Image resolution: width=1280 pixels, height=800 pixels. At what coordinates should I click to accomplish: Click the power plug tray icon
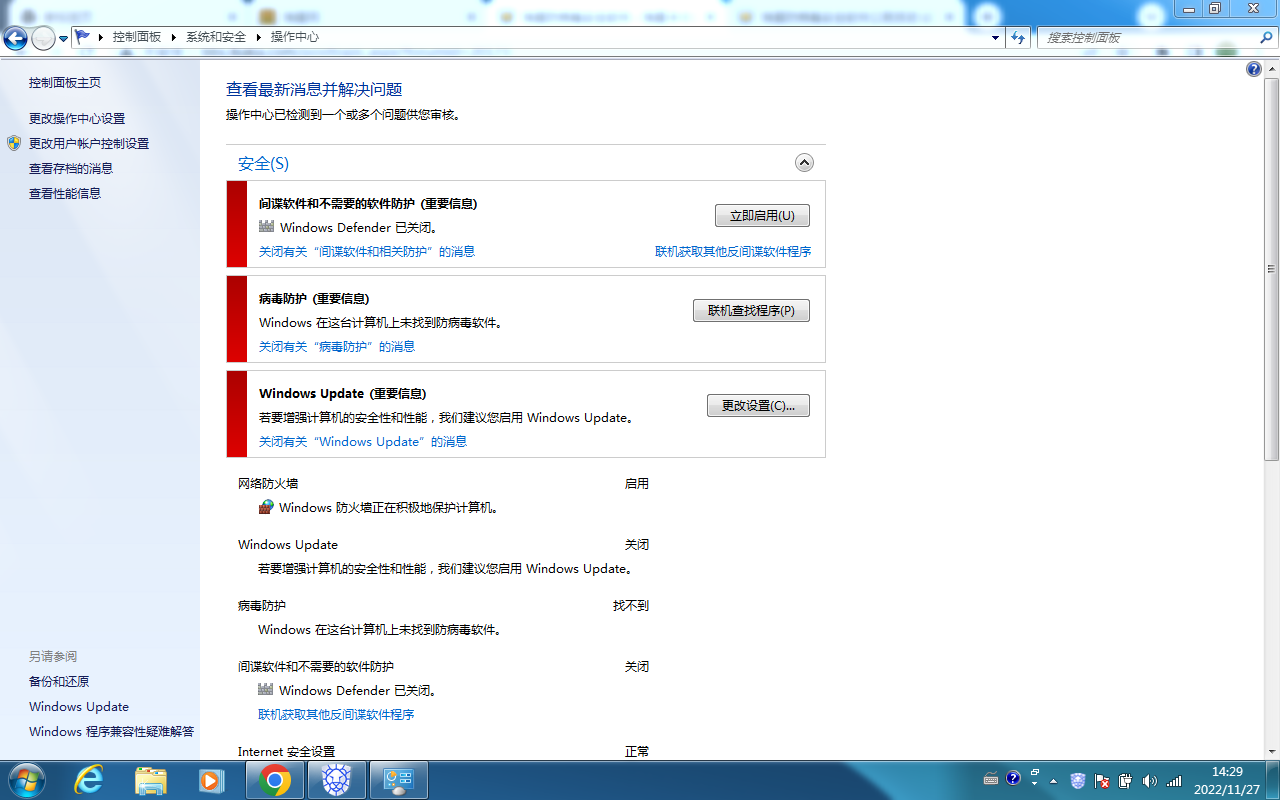(1126, 781)
